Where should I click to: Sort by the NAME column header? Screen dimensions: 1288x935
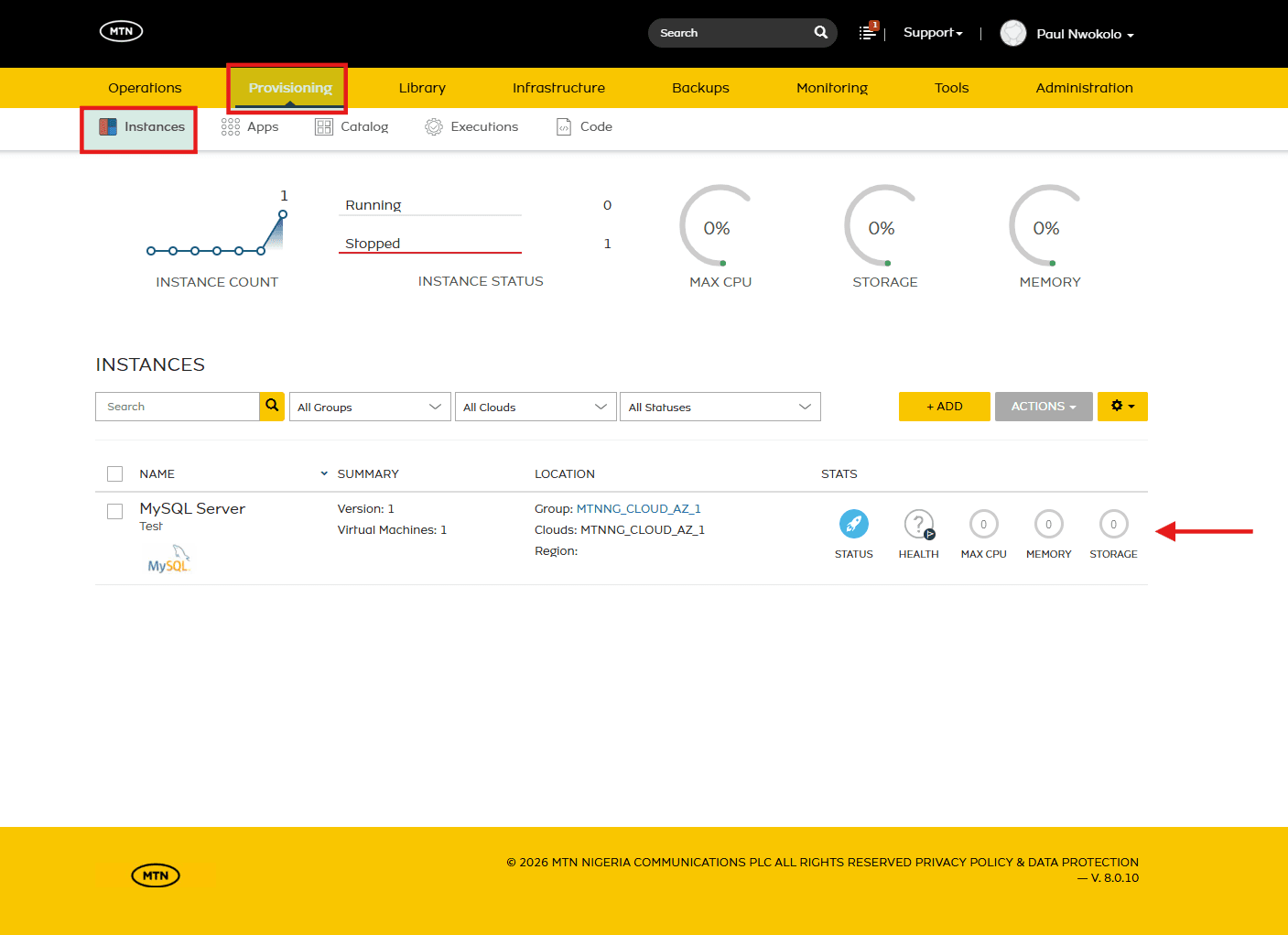tap(157, 474)
